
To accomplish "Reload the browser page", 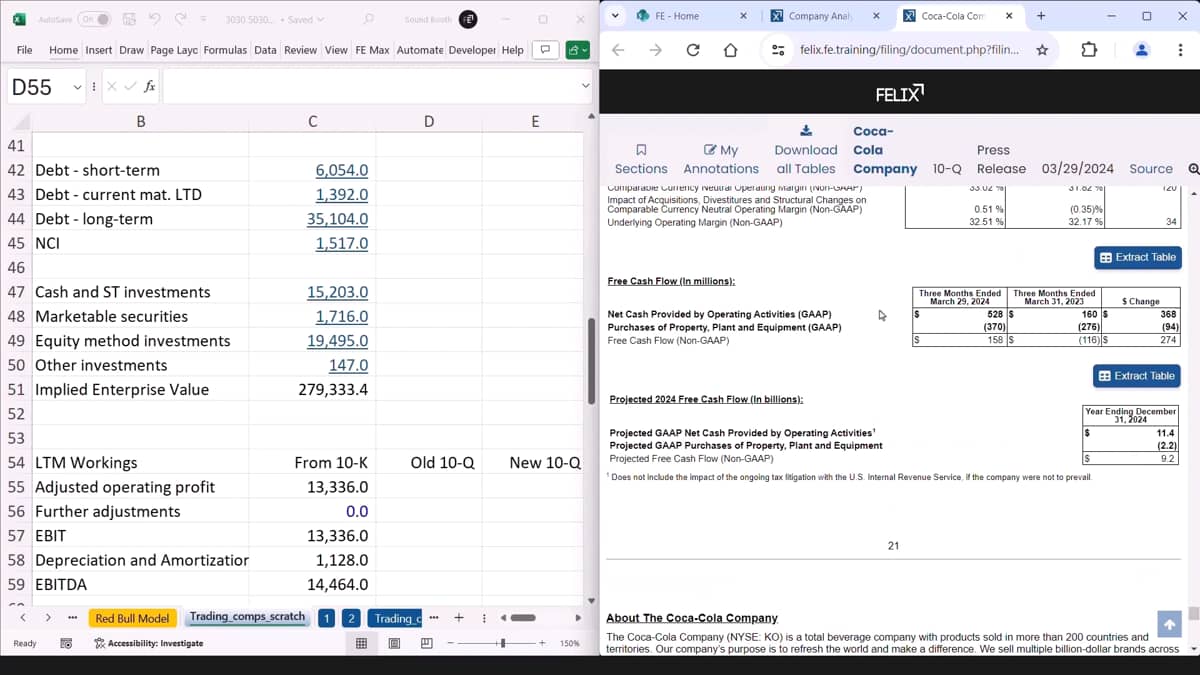I will [x=693, y=50].
